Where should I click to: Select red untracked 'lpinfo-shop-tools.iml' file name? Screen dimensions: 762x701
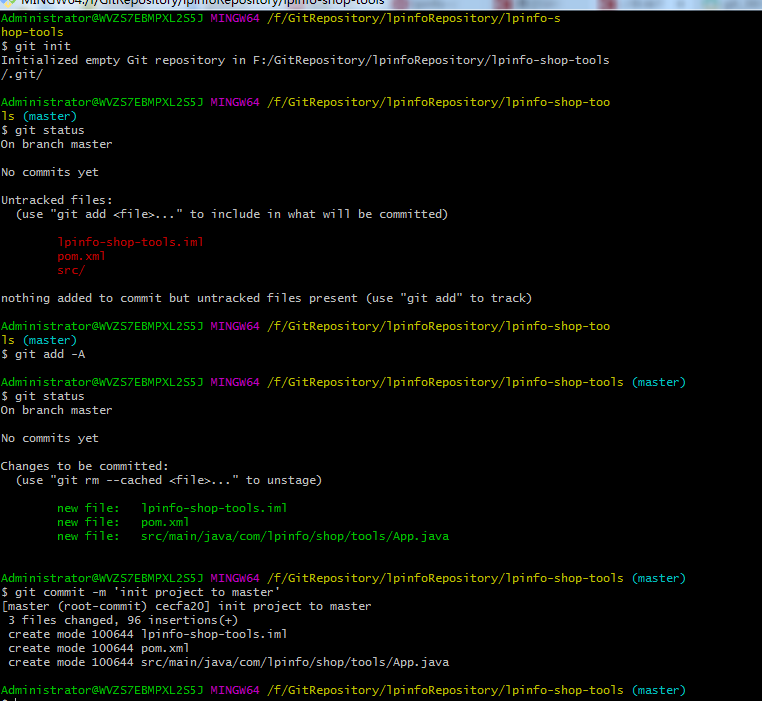(130, 242)
